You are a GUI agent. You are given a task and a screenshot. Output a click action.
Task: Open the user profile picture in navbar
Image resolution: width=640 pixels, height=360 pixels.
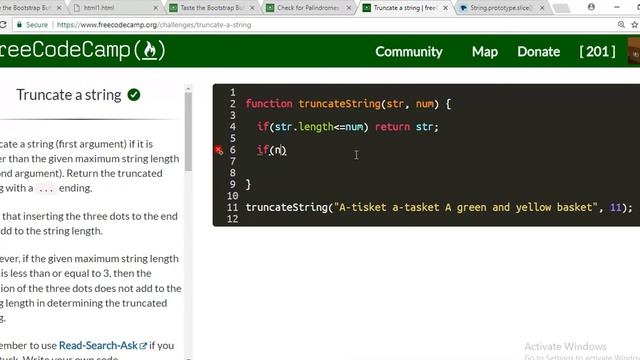tap(634, 51)
